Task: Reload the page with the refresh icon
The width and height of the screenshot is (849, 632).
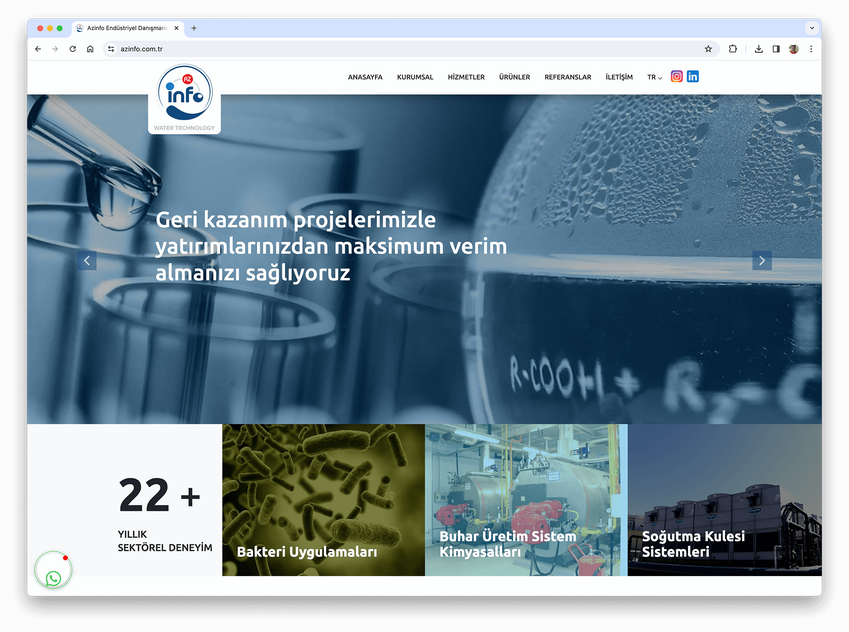Action: (73, 49)
